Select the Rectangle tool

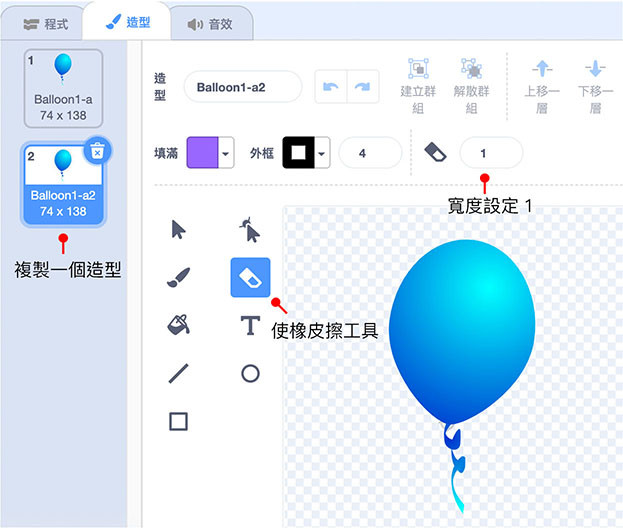coord(178,421)
